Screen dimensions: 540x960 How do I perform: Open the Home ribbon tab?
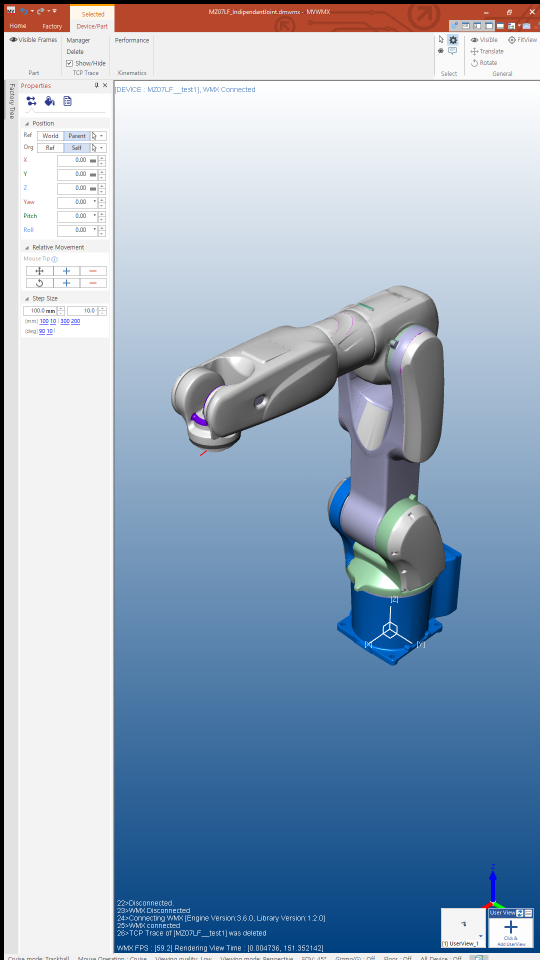[18, 26]
